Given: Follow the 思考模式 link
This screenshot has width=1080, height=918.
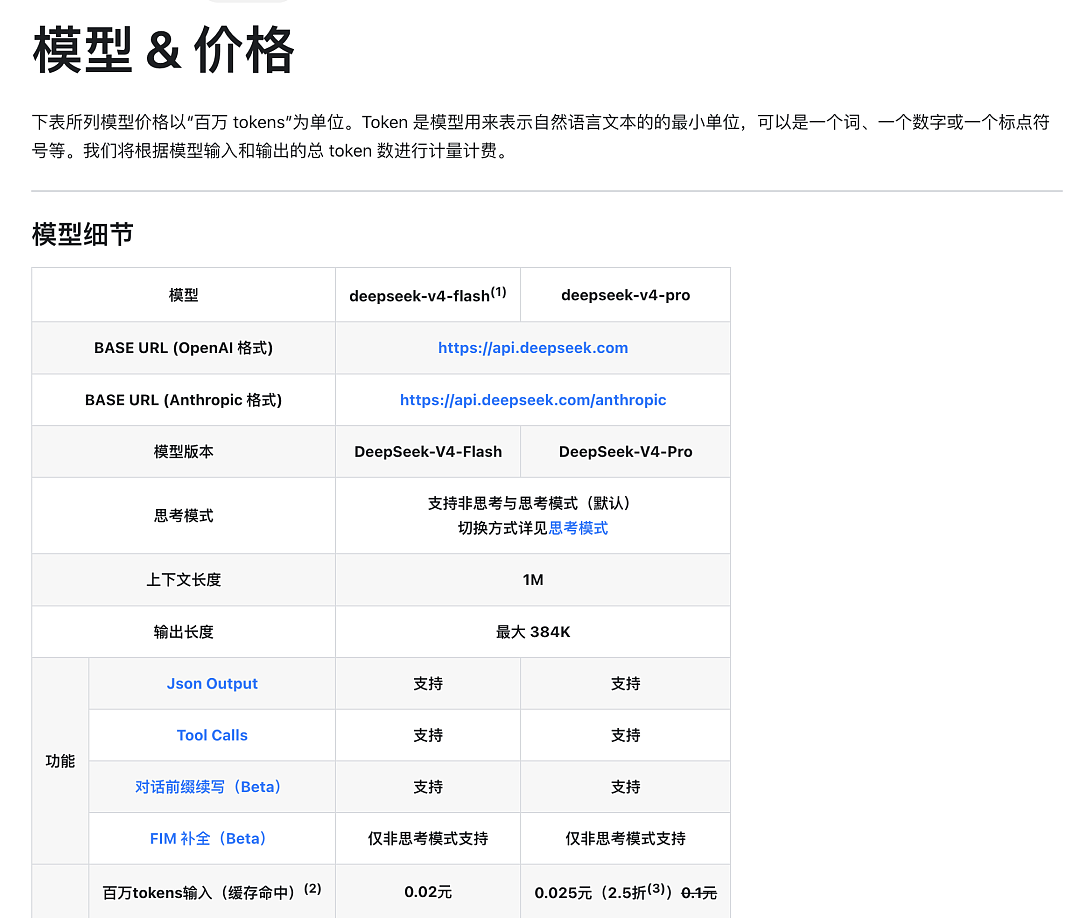Looking at the screenshot, I should tap(578, 528).
